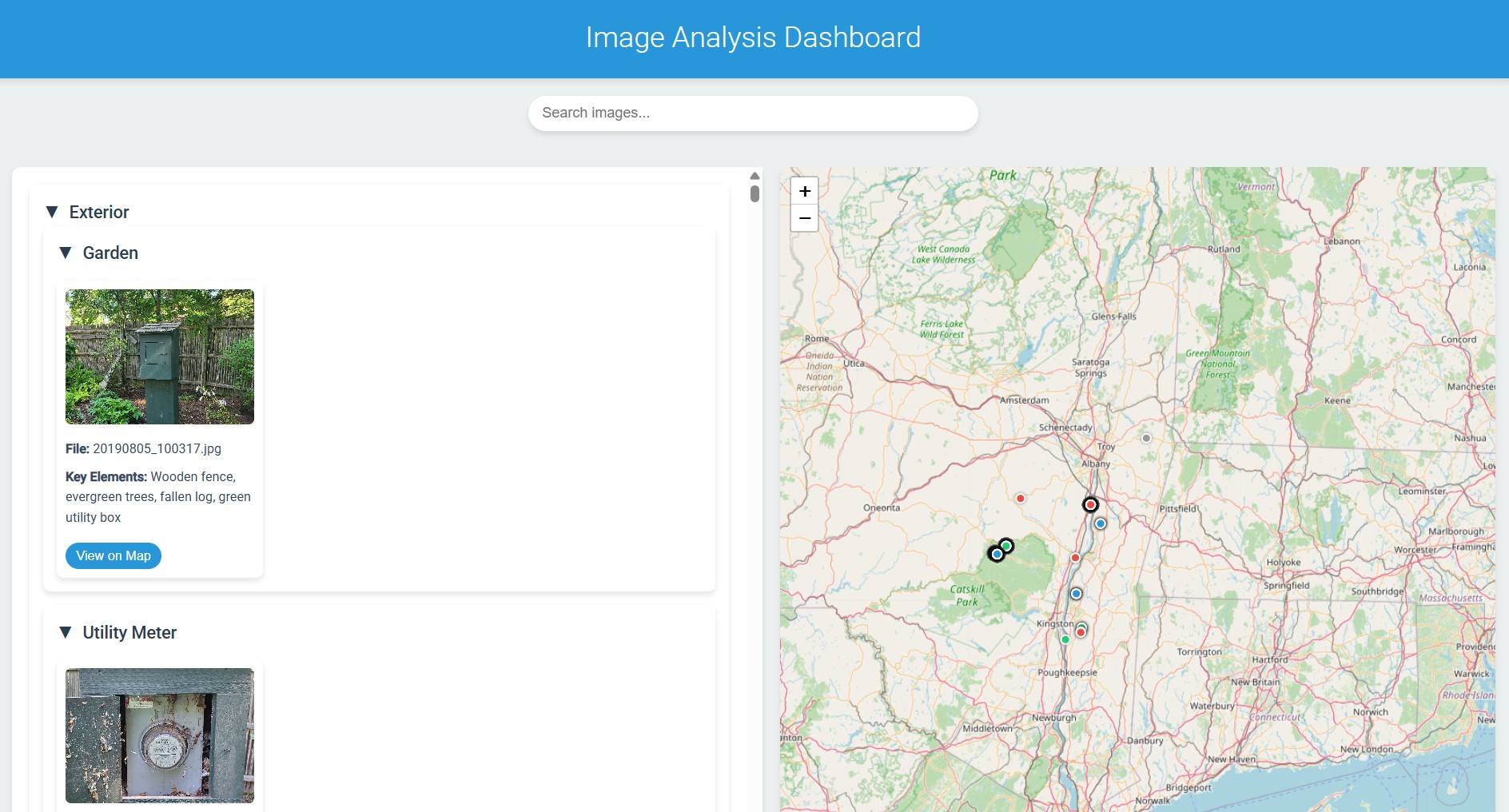
Task: Select the blue marker along the Hudson River
Action: coord(1076,593)
